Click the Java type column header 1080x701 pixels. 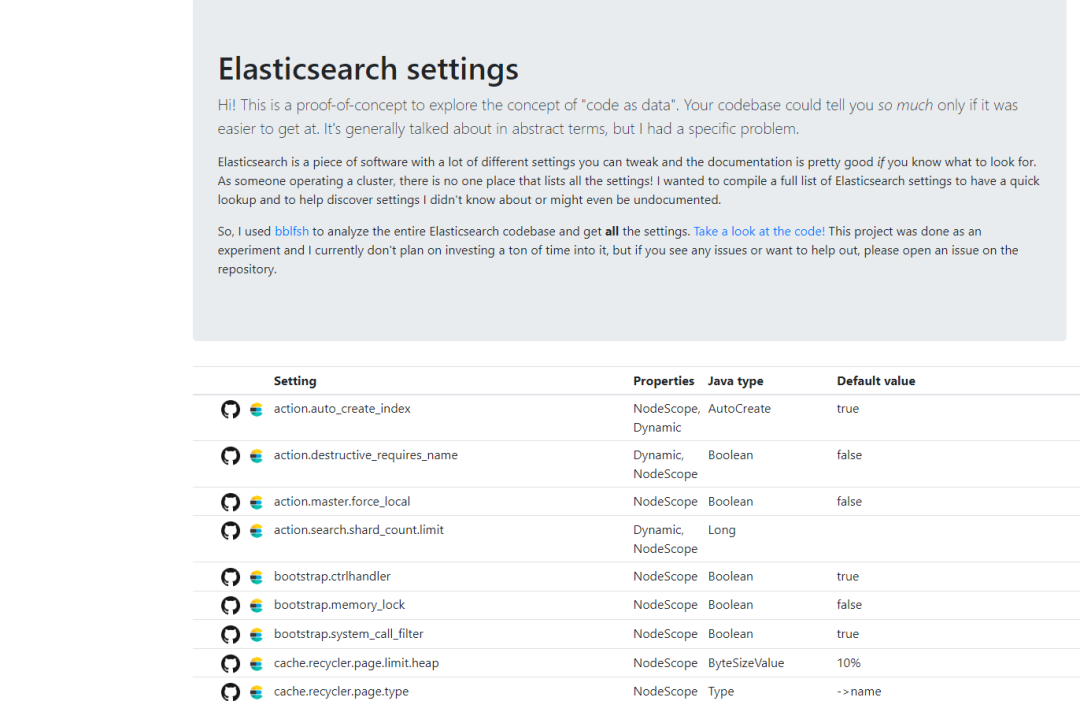735,381
